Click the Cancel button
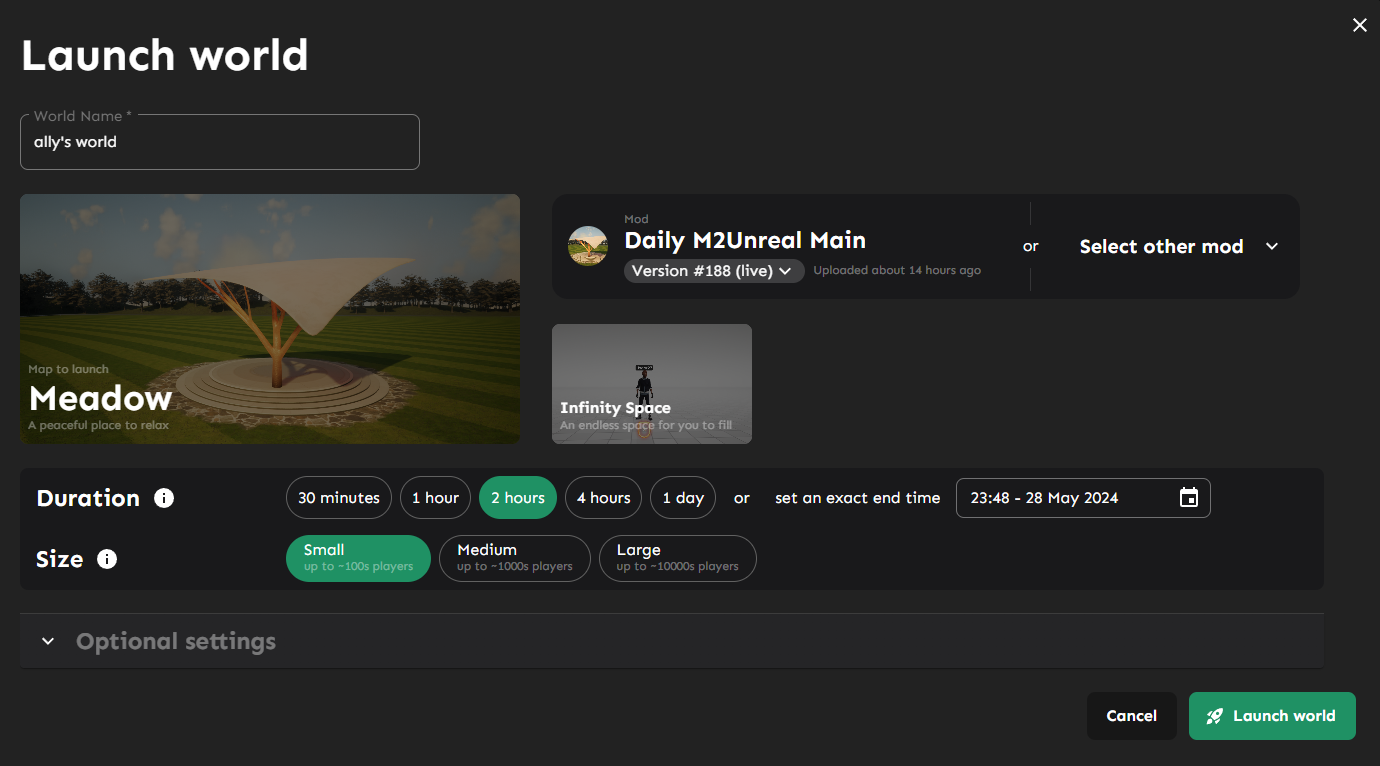Viewport: 1380px width, 766px height. (x=1131, y=716)
